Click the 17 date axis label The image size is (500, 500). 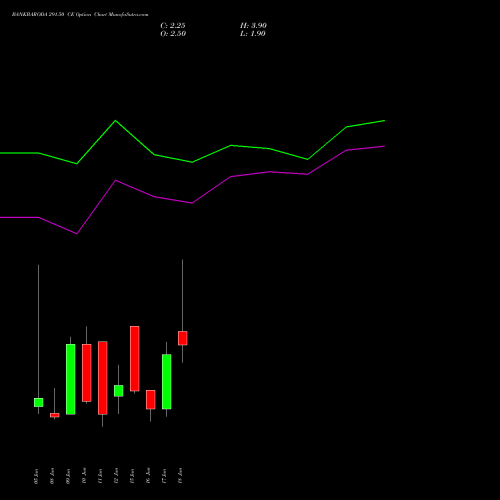point(164,476)
